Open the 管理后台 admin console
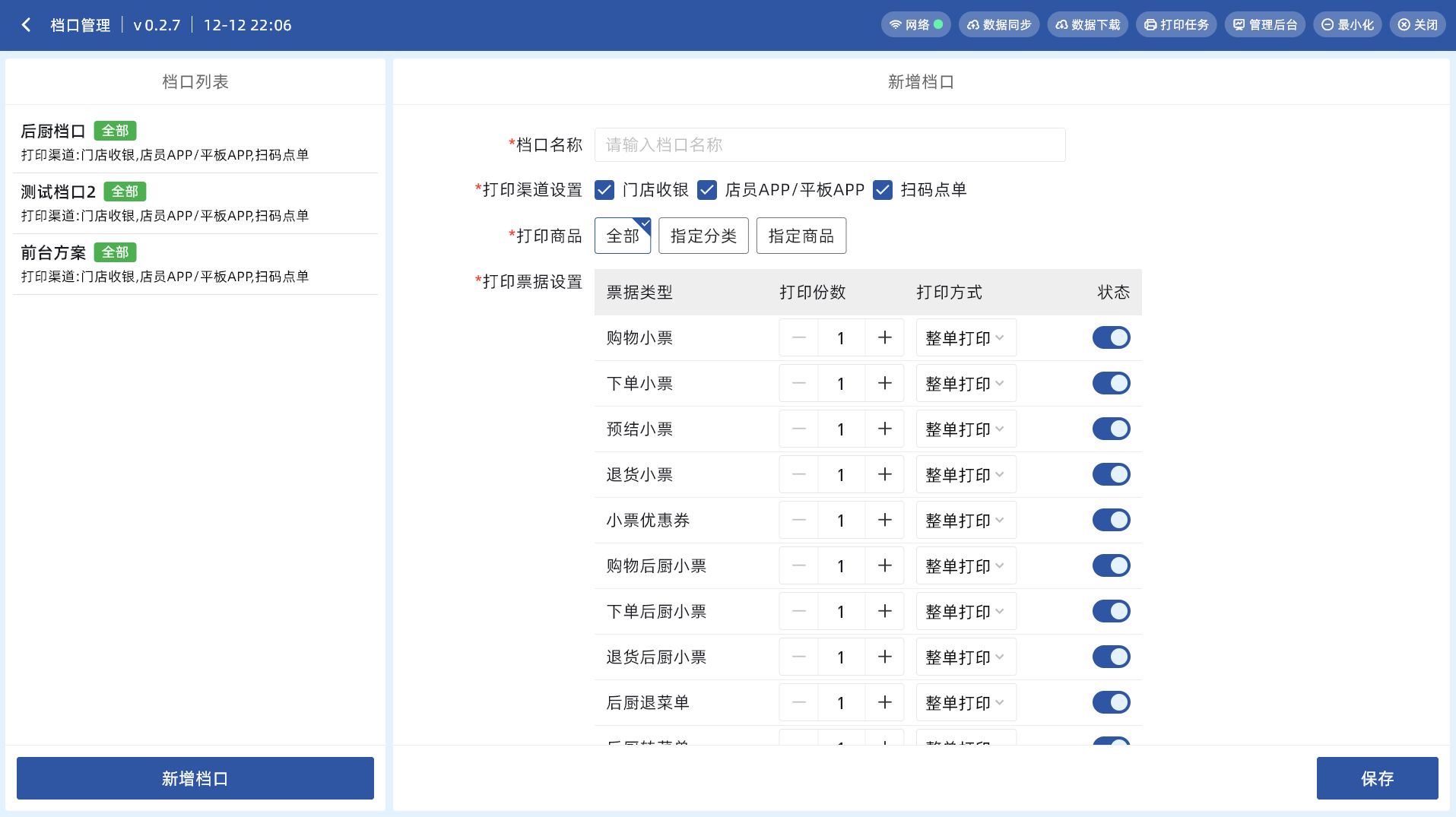This screenshot has height=817, width=1456. coord(1264,25)
